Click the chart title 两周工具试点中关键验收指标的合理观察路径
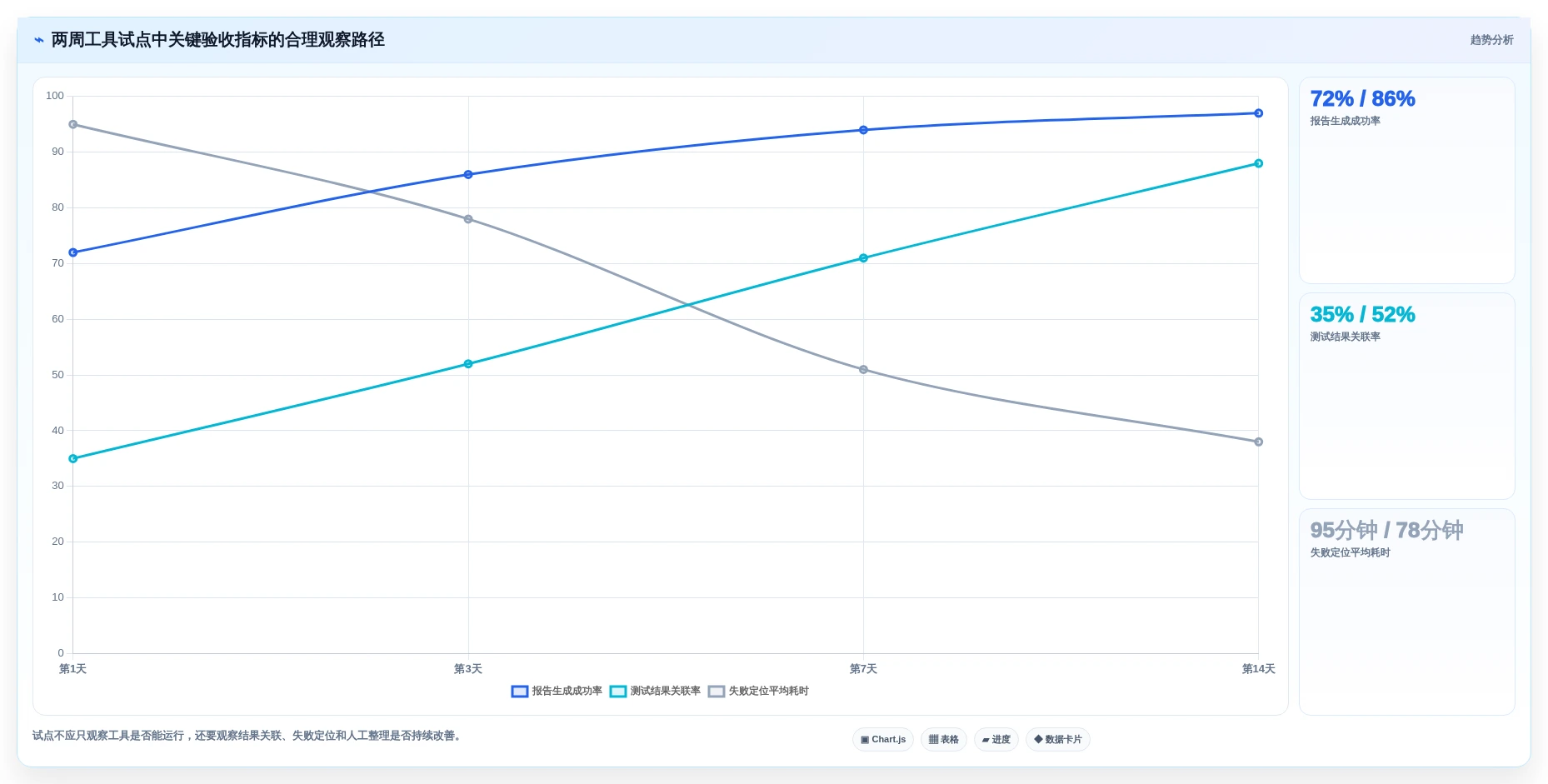Viewport: 1548px width, 784px height. (218, 40)
